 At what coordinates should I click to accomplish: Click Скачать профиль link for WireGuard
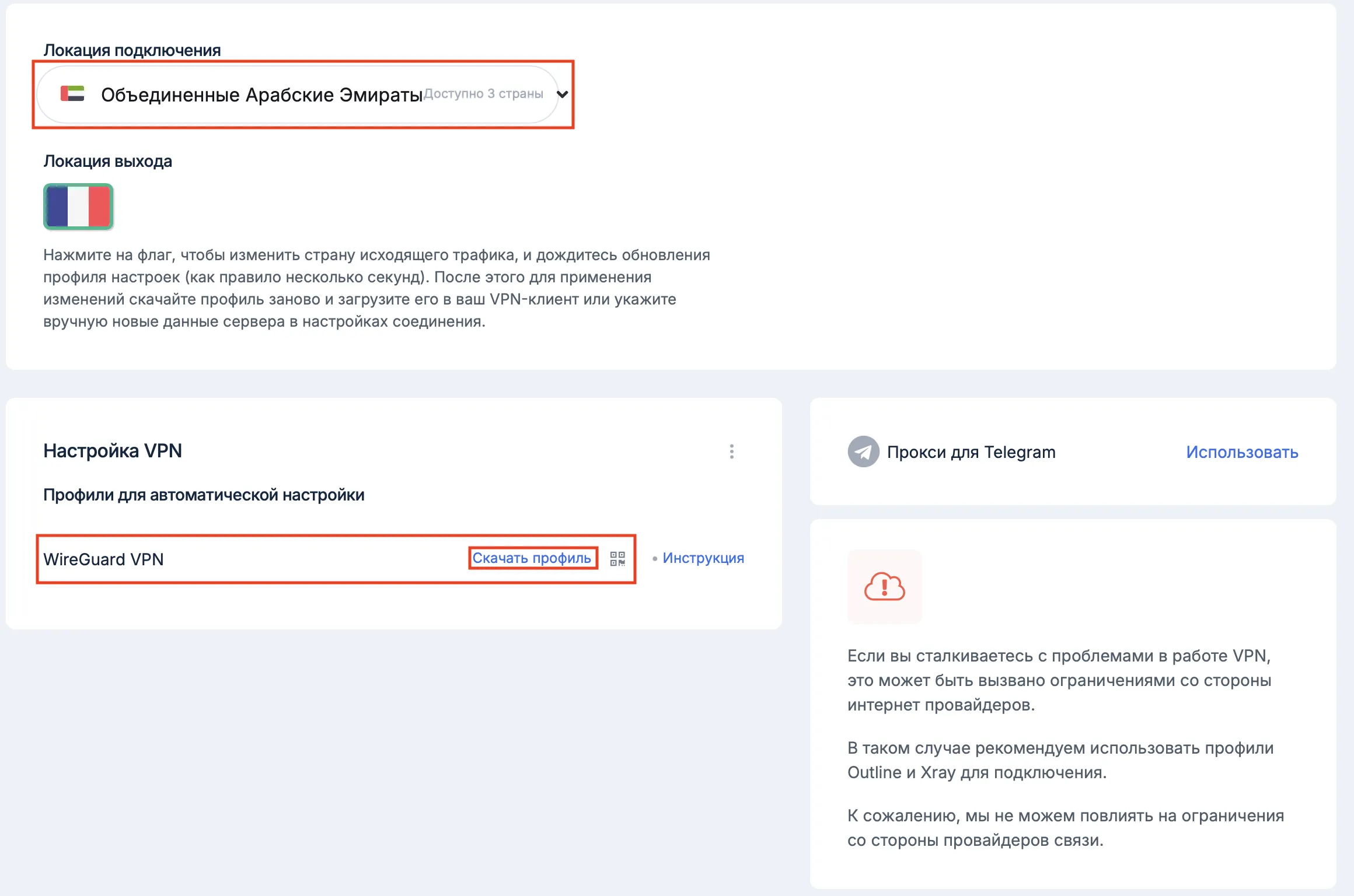(532, 558)
